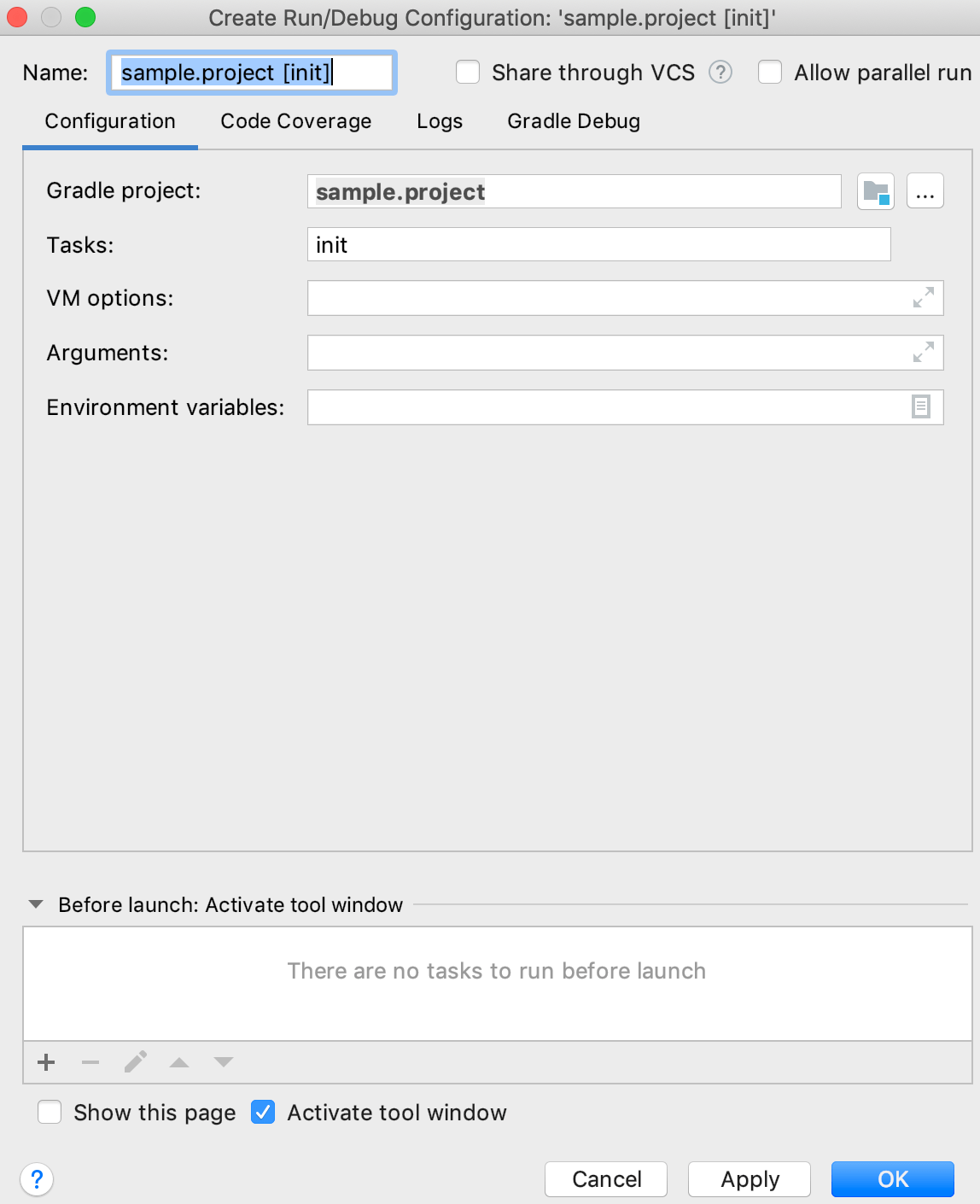Click the Apply button
Screen dimensions: 980x1204
pyautogui.click(x=749, y=1179)
